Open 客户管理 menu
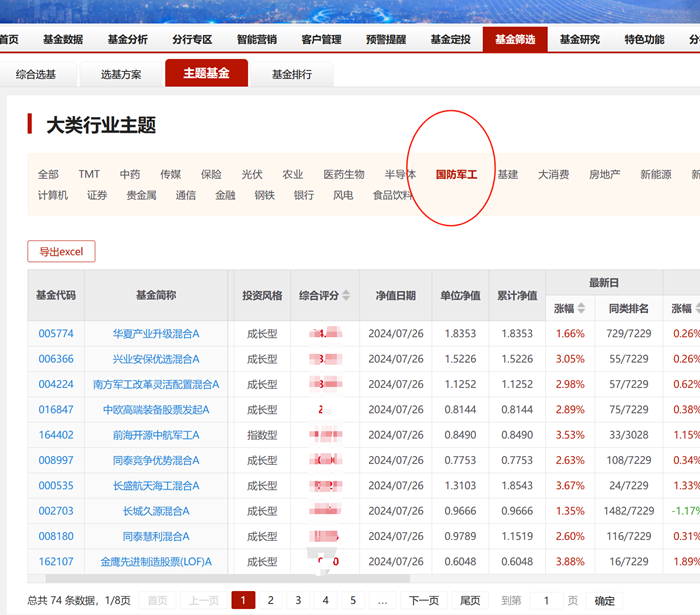 321,39
